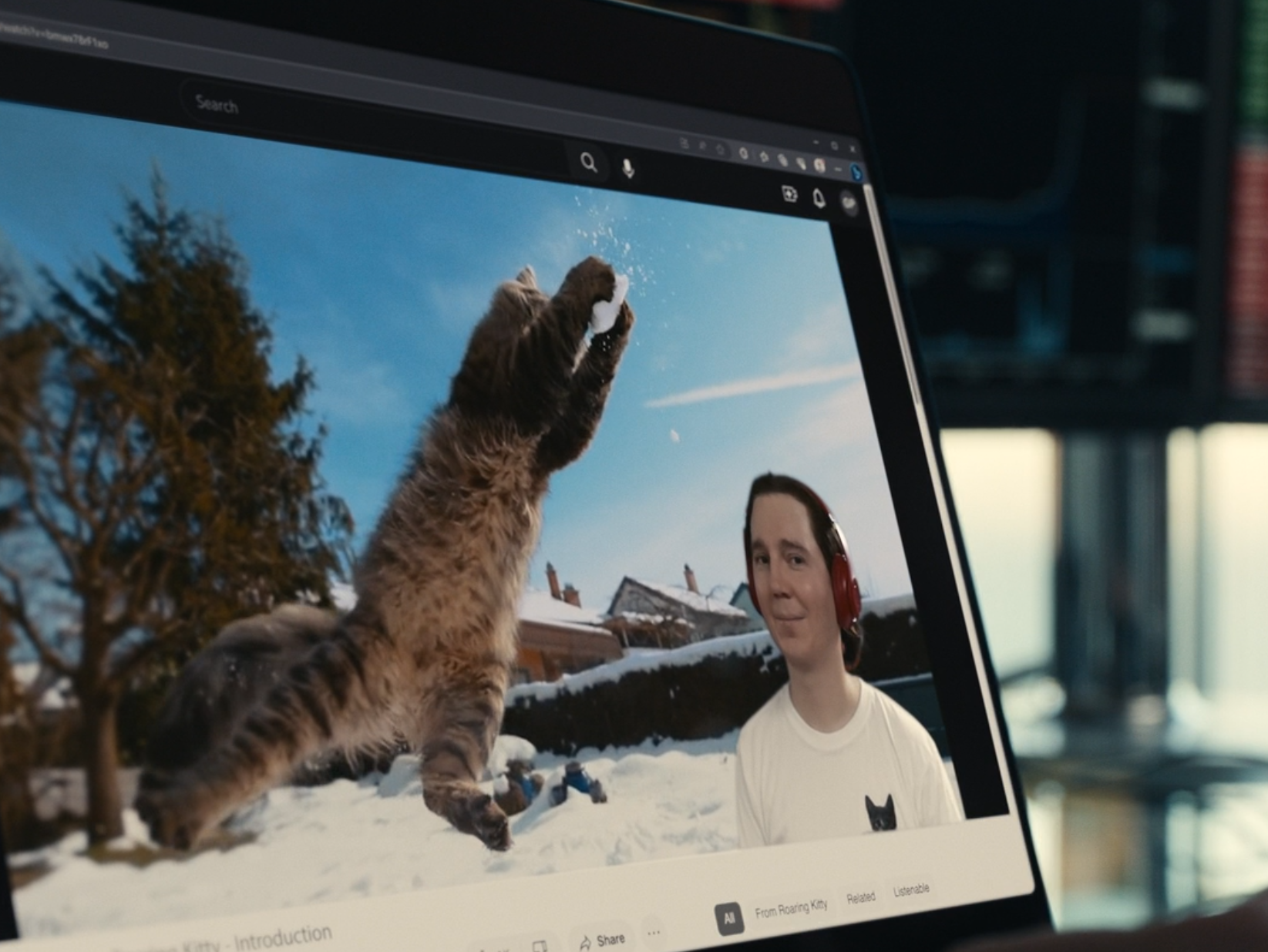Image resolution: width=1268 pixels, height=952 pixels.
Task: Start voice search with the microphone icon
Action: tap(628, 168)
